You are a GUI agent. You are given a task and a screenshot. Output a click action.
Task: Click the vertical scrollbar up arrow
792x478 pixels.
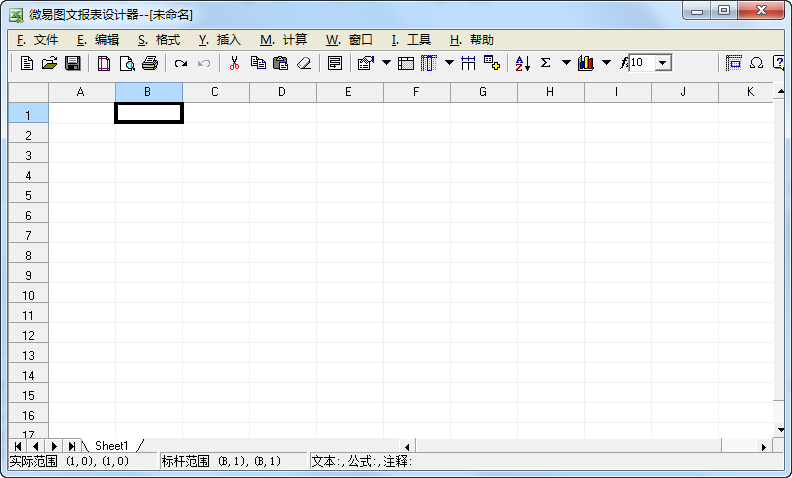[x=780, y=91]
